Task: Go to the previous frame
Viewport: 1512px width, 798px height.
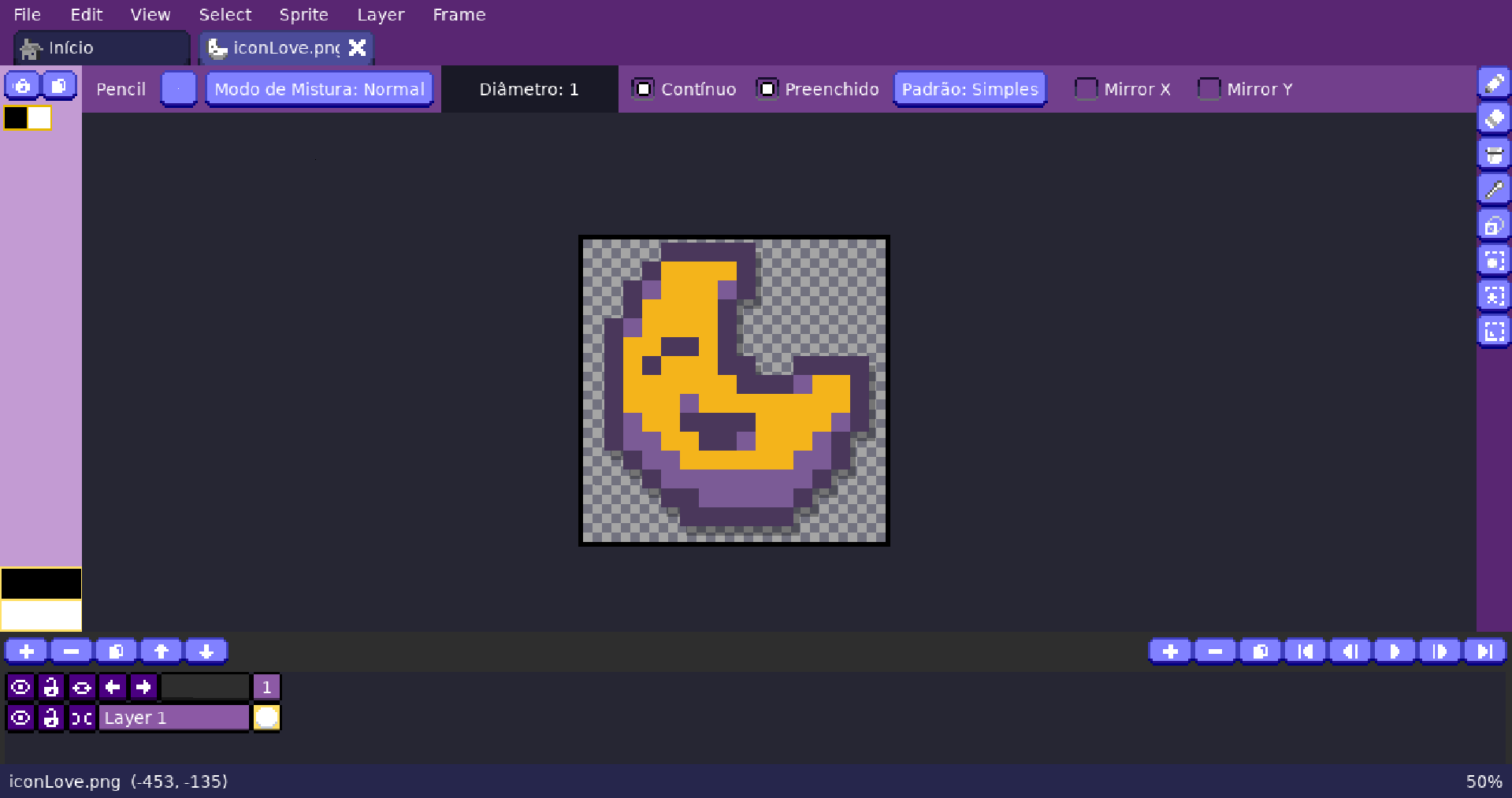Action: click(1350, 651)
